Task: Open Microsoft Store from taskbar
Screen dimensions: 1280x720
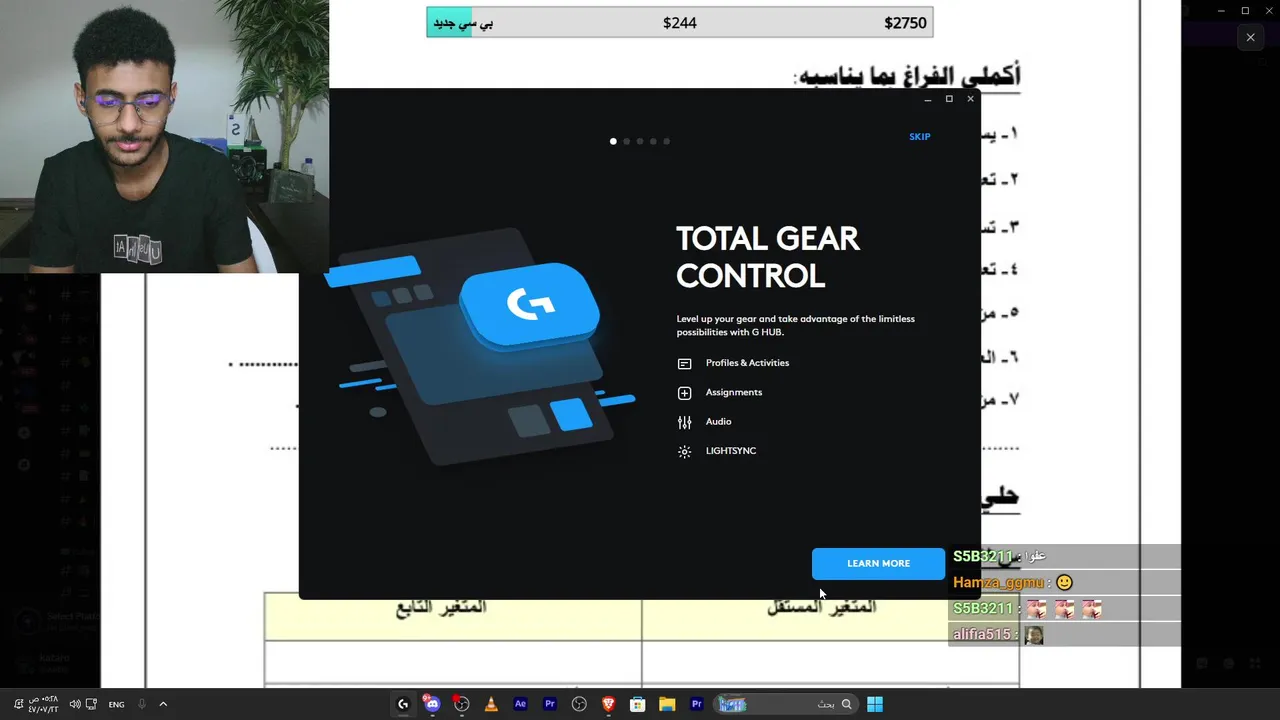Action: pos(637,704)
